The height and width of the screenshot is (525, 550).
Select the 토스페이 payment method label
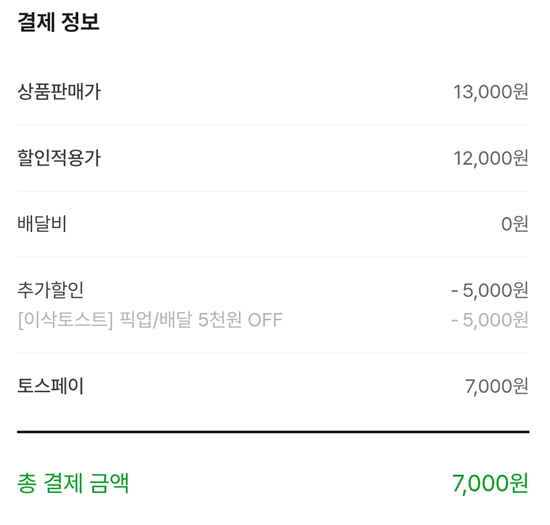click(x=51, y=386)
